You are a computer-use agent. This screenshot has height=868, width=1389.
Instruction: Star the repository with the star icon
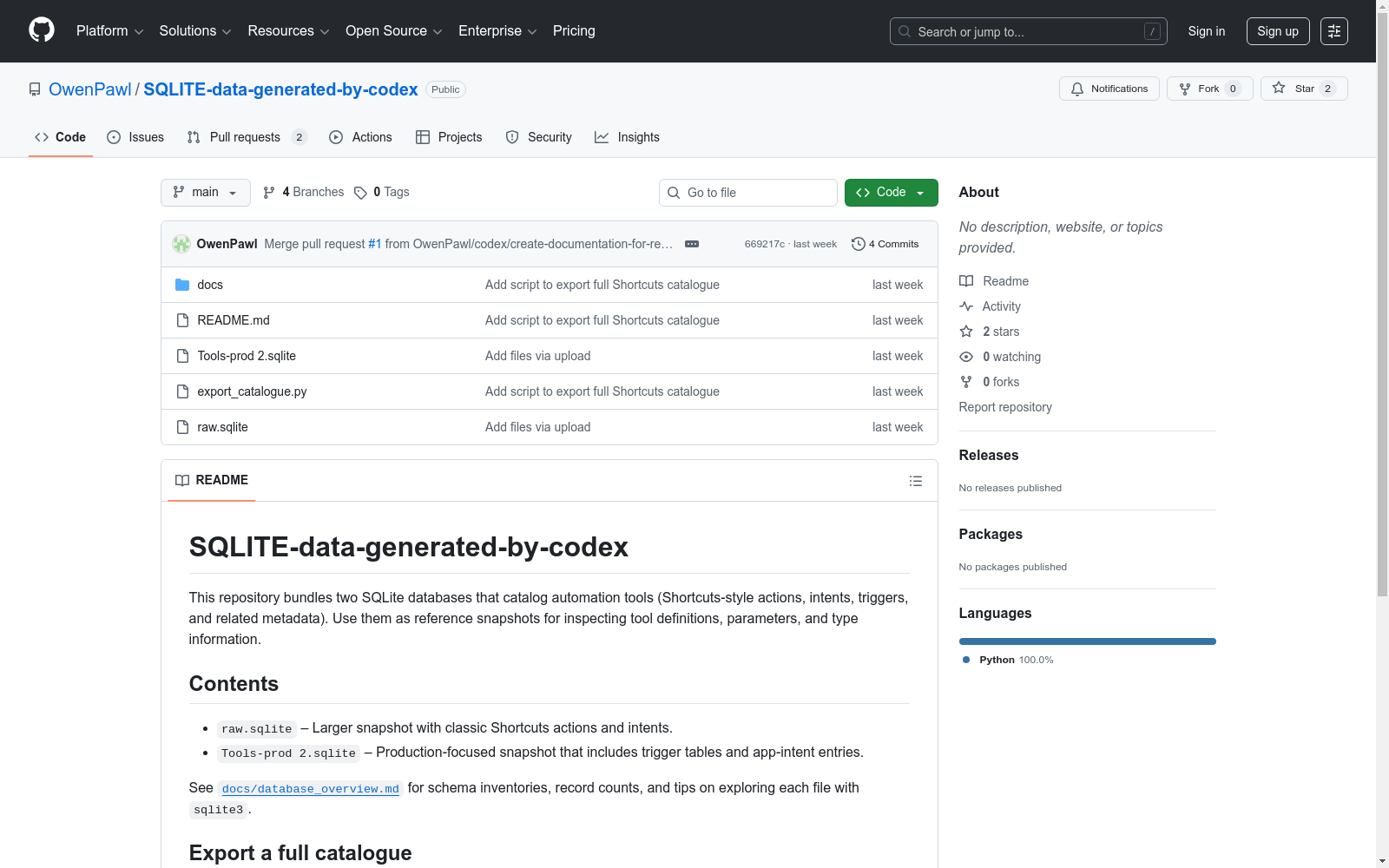click(1279, 89)
